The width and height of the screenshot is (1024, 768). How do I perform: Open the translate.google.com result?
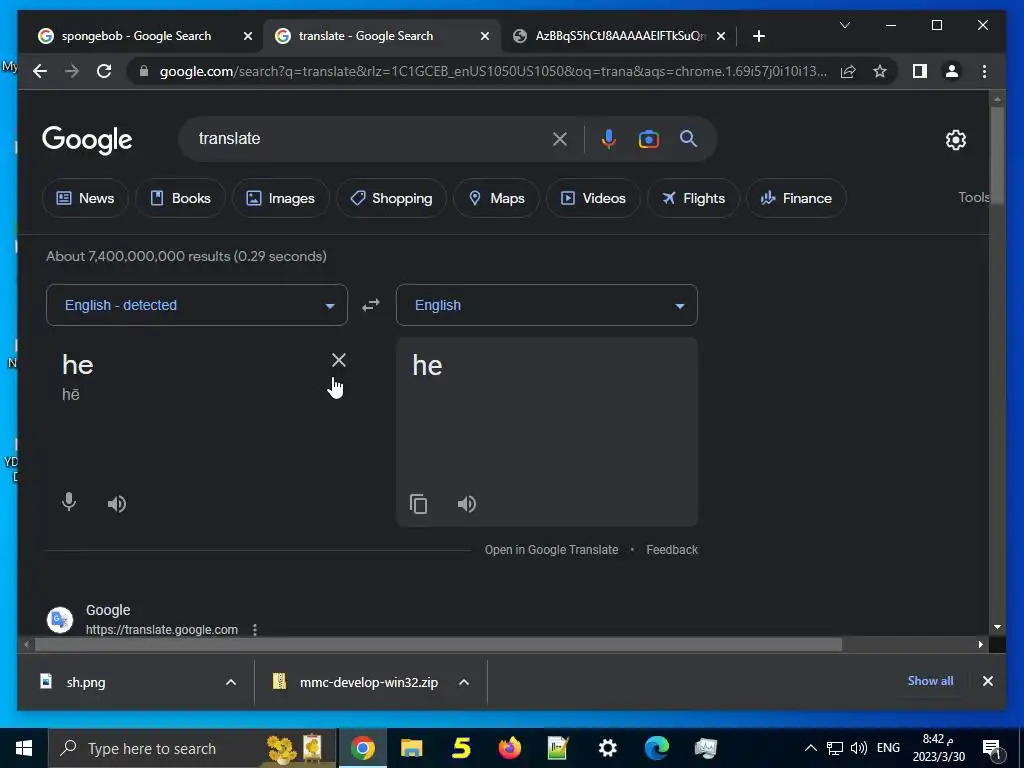coord(162,630)
